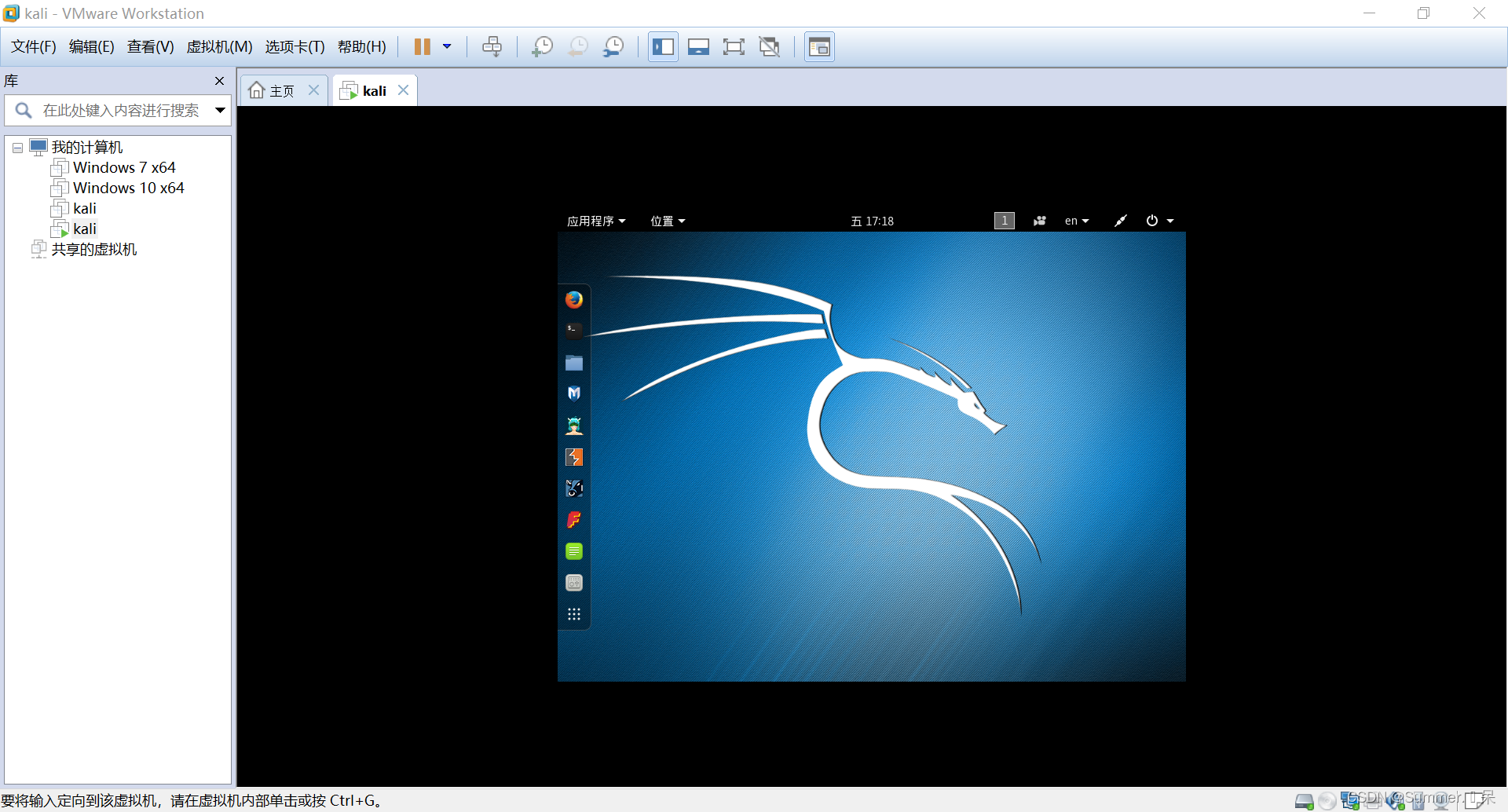Screen dimensions: 1508x812
Task: Click the pen/color picker icon in Kali panel
Action: [1120, 221]
